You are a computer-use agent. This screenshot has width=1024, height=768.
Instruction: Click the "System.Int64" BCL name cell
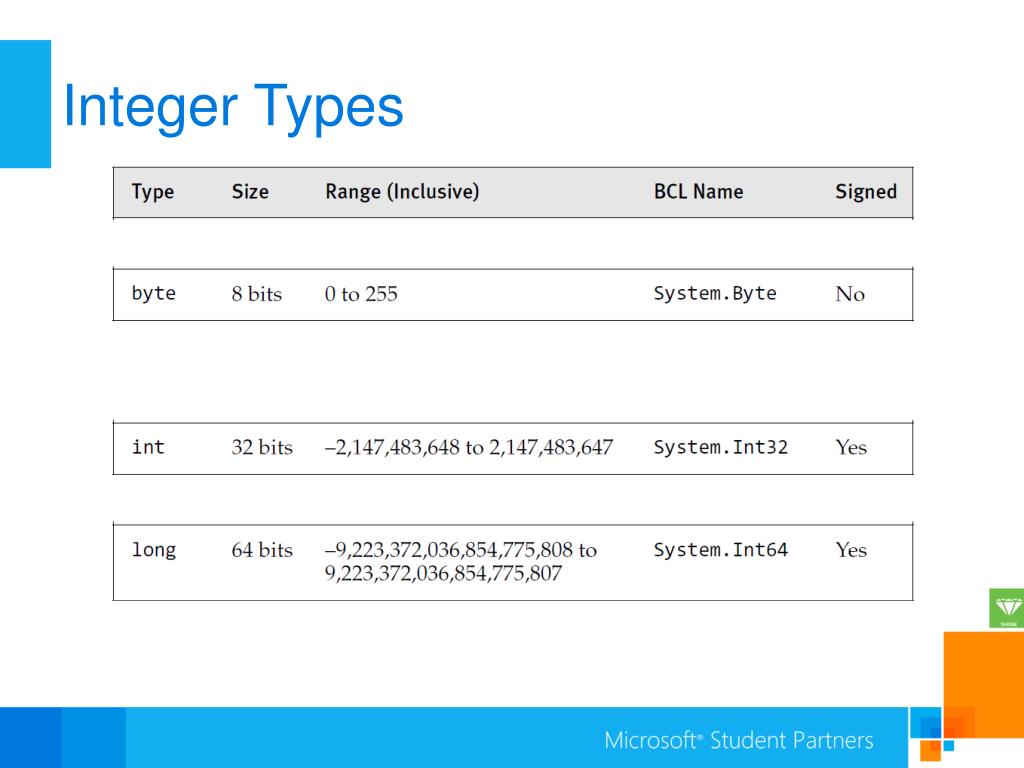pos(721,550)
